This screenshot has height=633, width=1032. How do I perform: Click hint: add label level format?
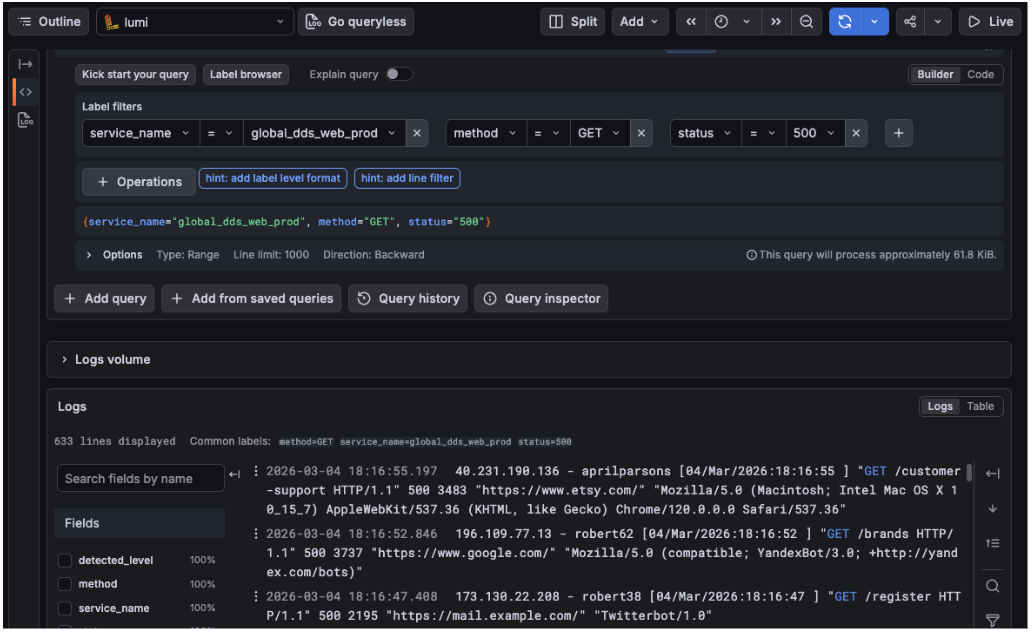(272, 178)
